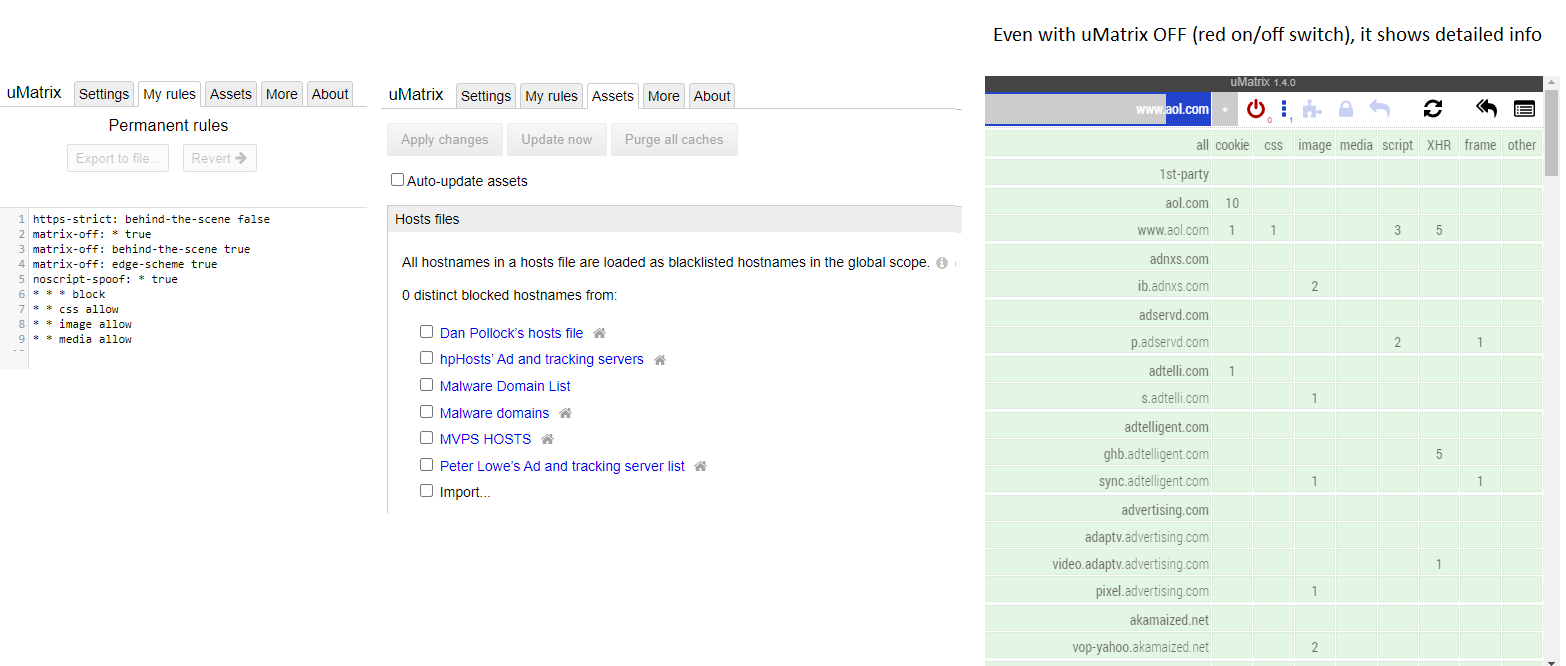This screenshot has height=666, width=1566.
Task: Click the puzzle piece icon in uMatrix toolbar
Action: pos(1312,109)
